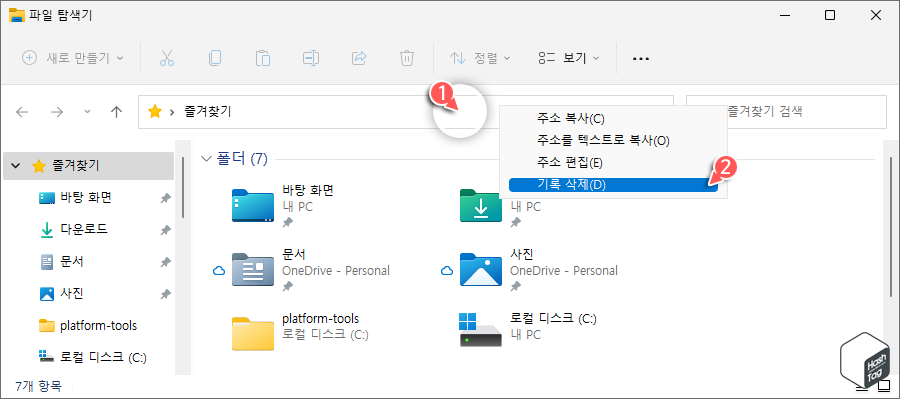Click the Cut scissors icon in toolbar
Screen dimensions: 900x399
click(x=167, y=58)
